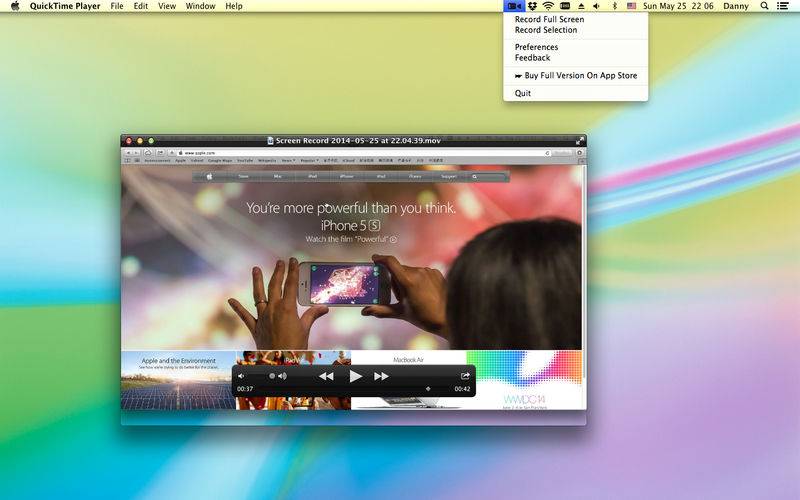Open the Help menu
This screenshot has height=500, width=800.
tap(234, 6)
